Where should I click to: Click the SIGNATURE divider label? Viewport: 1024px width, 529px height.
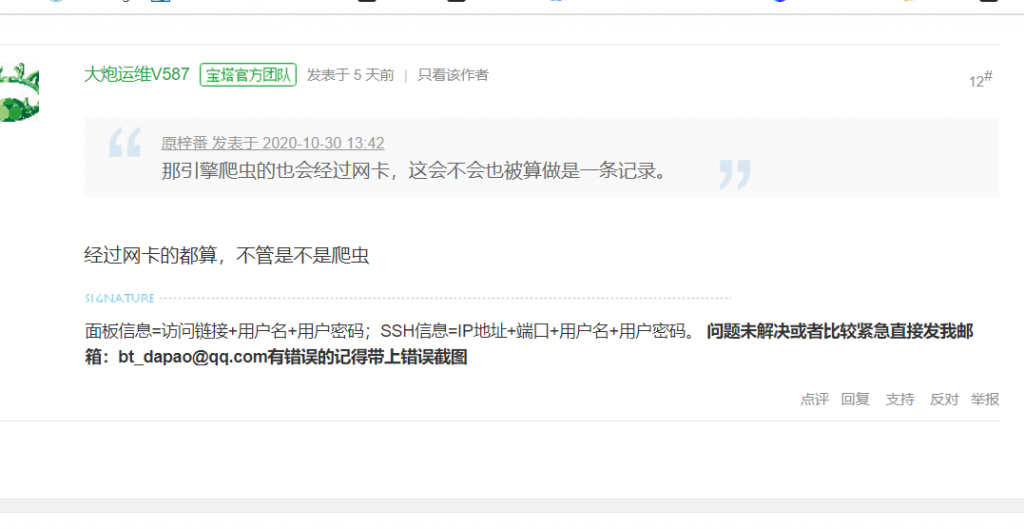(x=120, y=298)
